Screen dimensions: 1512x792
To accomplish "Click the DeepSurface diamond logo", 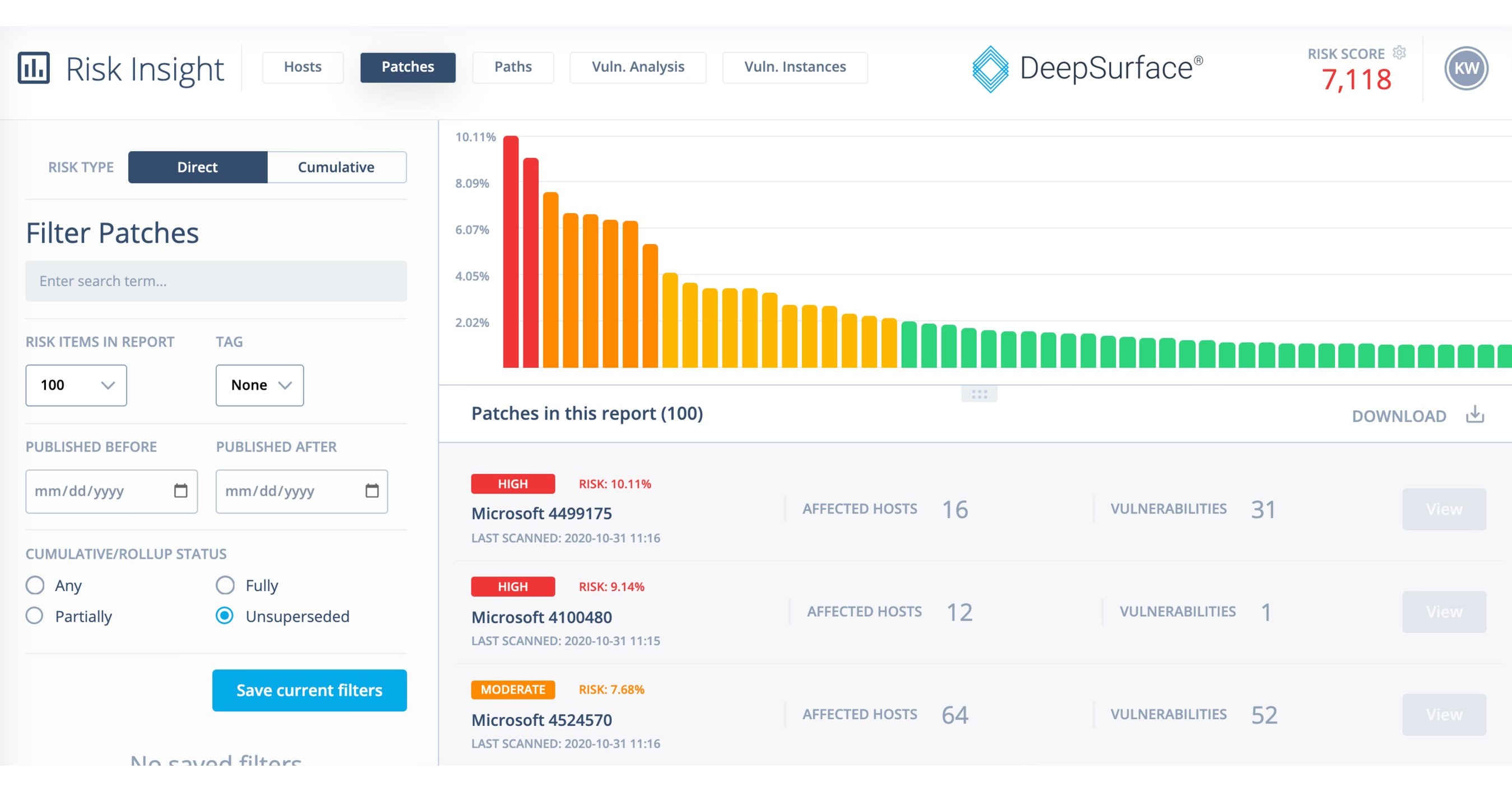I will 991,69.
